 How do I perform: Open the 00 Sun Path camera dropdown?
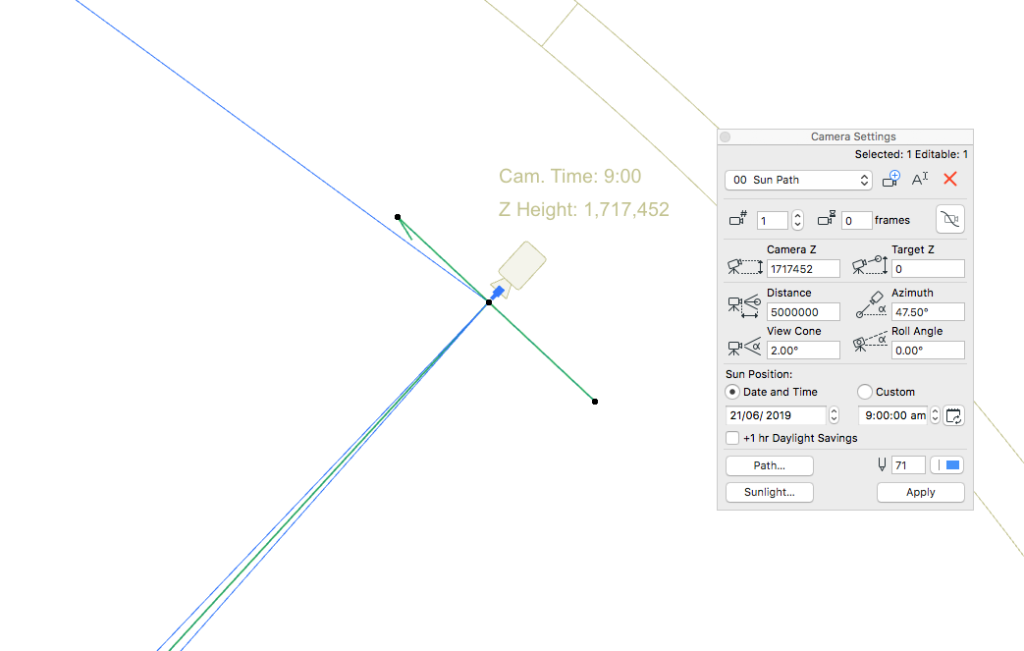[x=798, y=180]
